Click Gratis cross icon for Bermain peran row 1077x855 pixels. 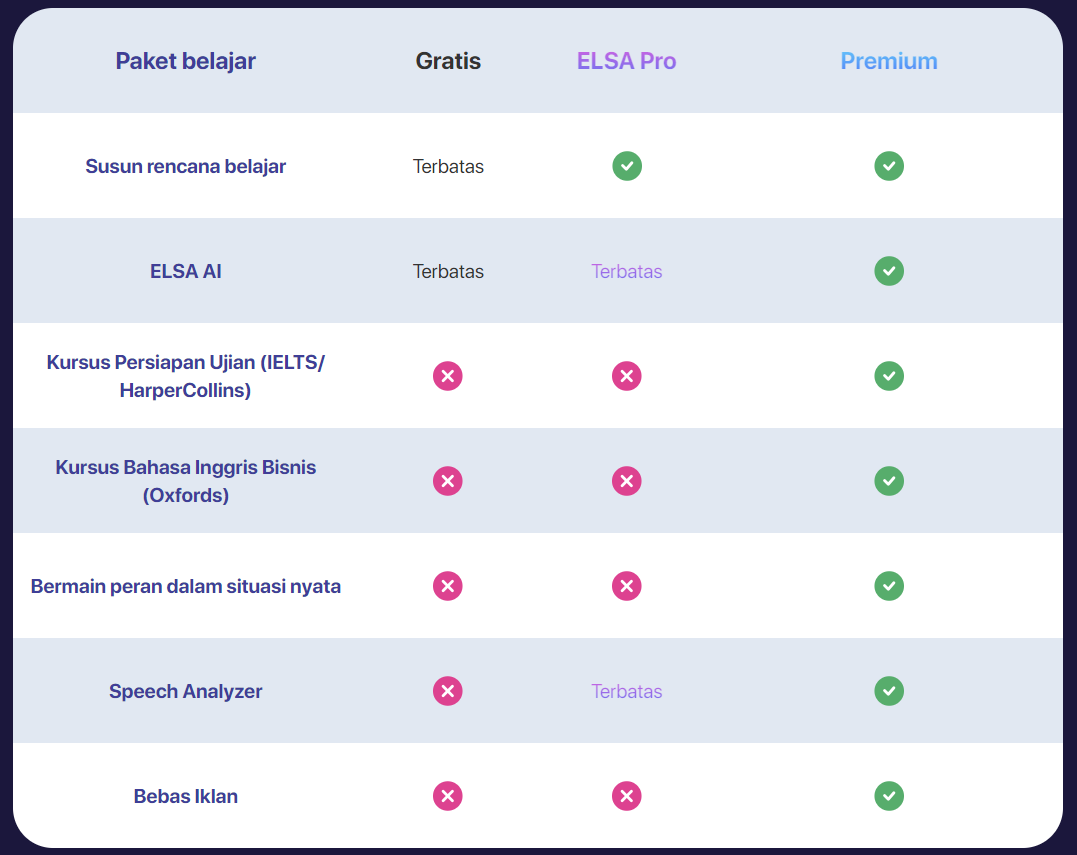tap(448, 586)
